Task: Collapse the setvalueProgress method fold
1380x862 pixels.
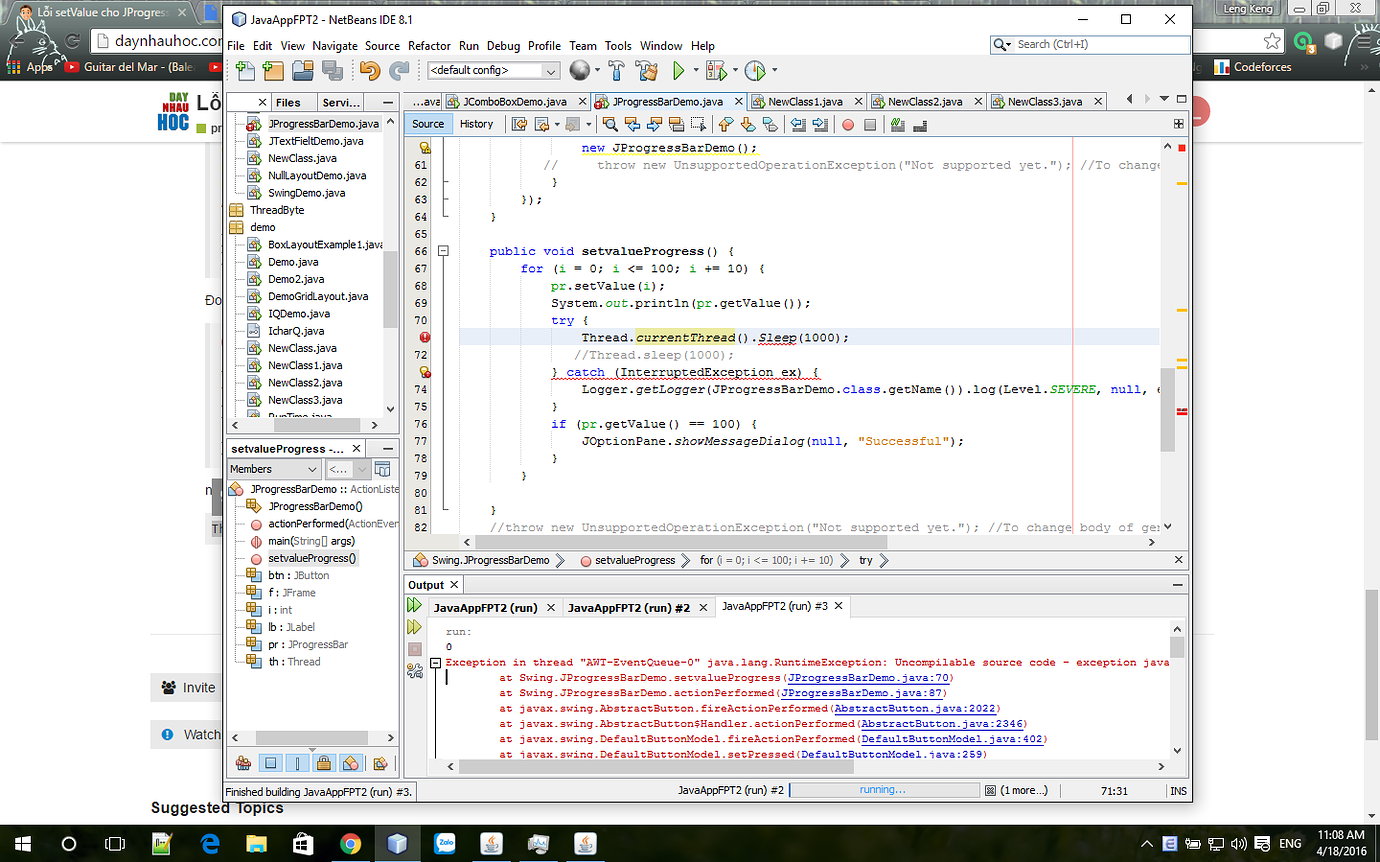Action: [443, 251]
